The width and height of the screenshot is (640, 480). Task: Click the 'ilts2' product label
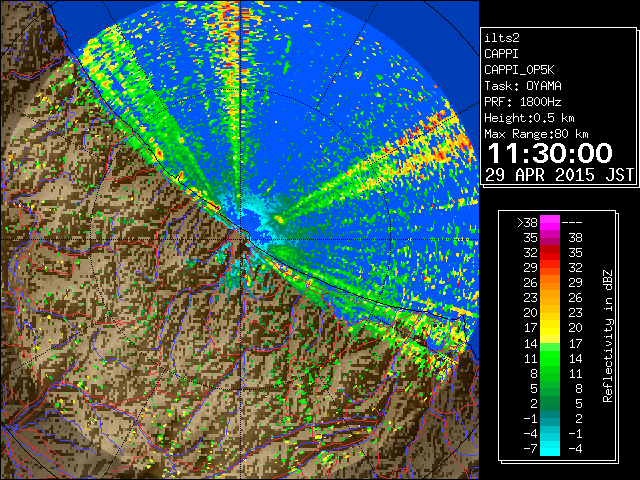coord(502,38)
